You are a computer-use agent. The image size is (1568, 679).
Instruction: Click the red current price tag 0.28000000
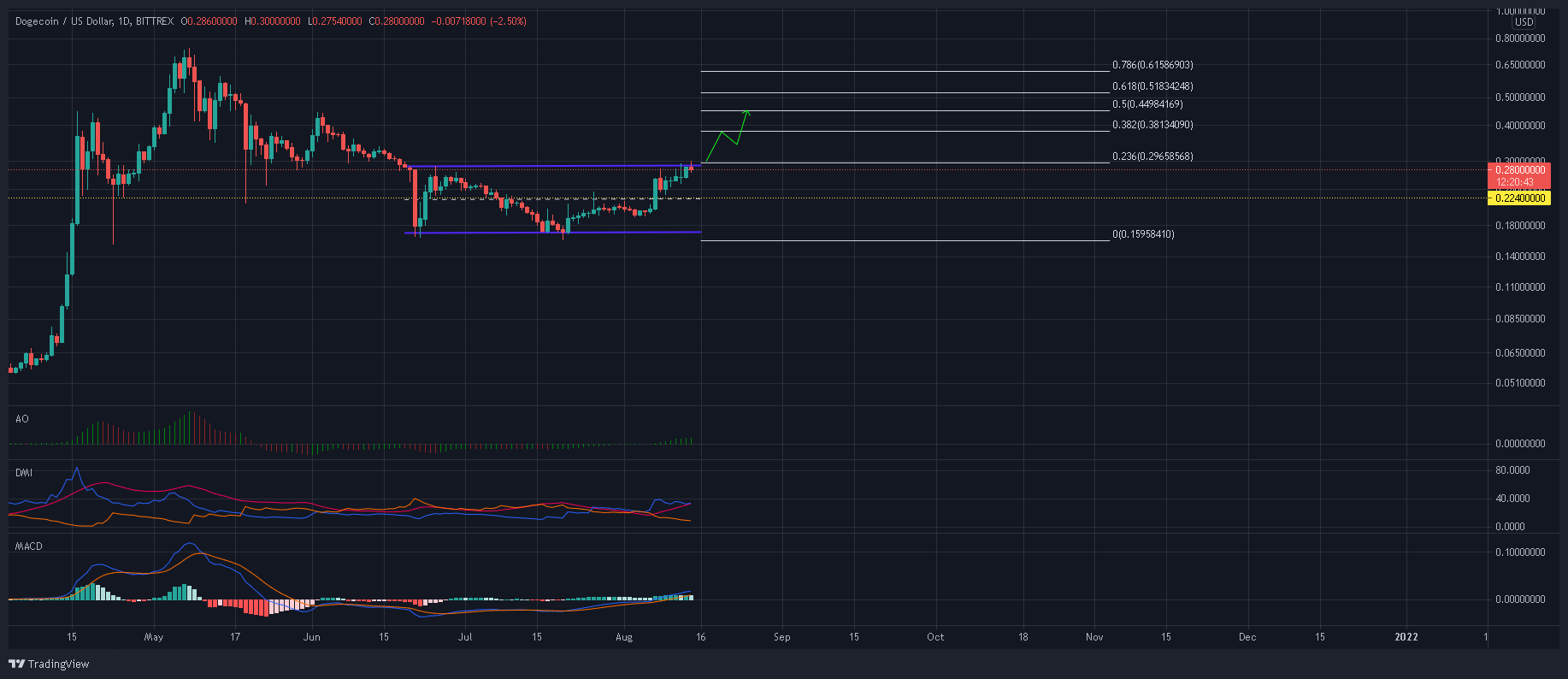pyautogui.click(x=1519, y=170)
